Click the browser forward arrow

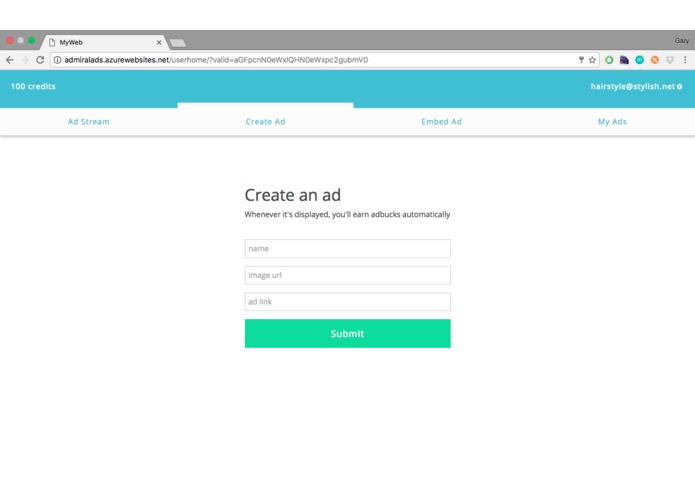[x=25, y=60]
